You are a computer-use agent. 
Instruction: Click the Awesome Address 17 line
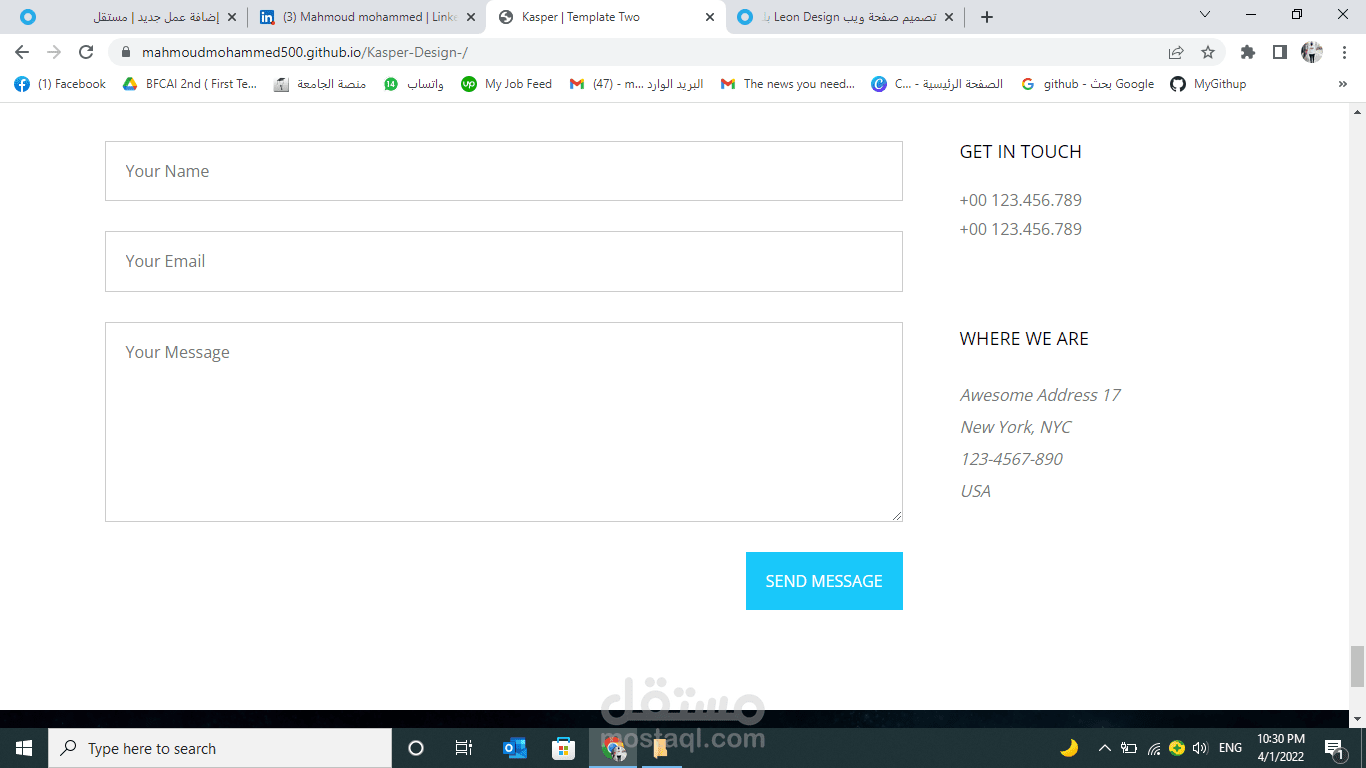(1040, 395)
